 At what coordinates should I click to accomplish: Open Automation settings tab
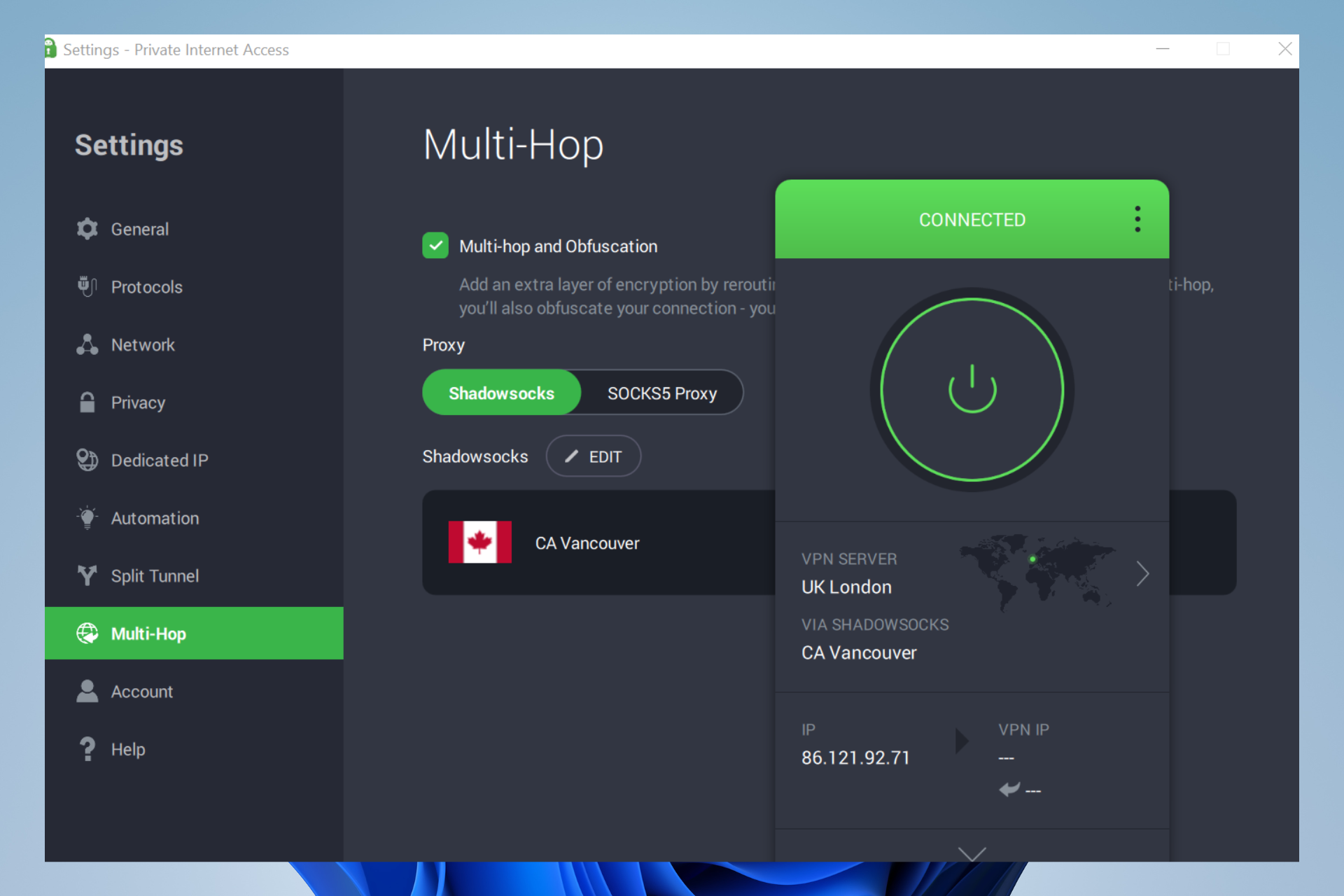click(194, 518)
